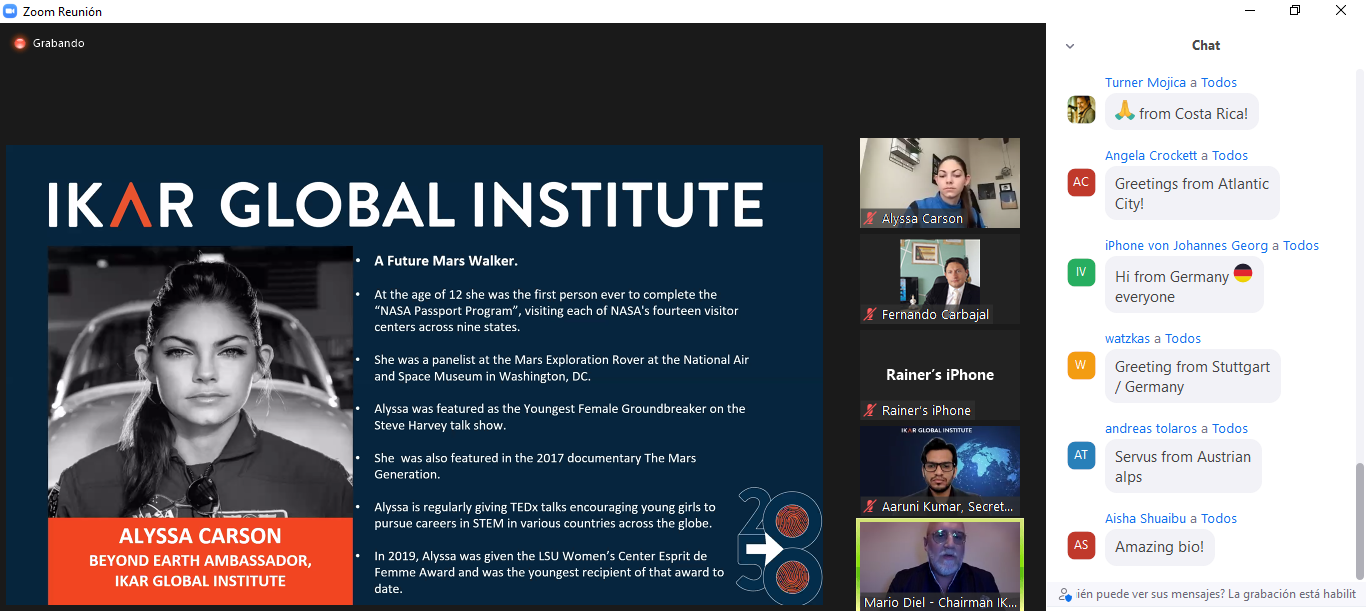Click the orange ALYSSA CARSON title banner
Screen dimensions: 1366x611
(x=200, y=560)
